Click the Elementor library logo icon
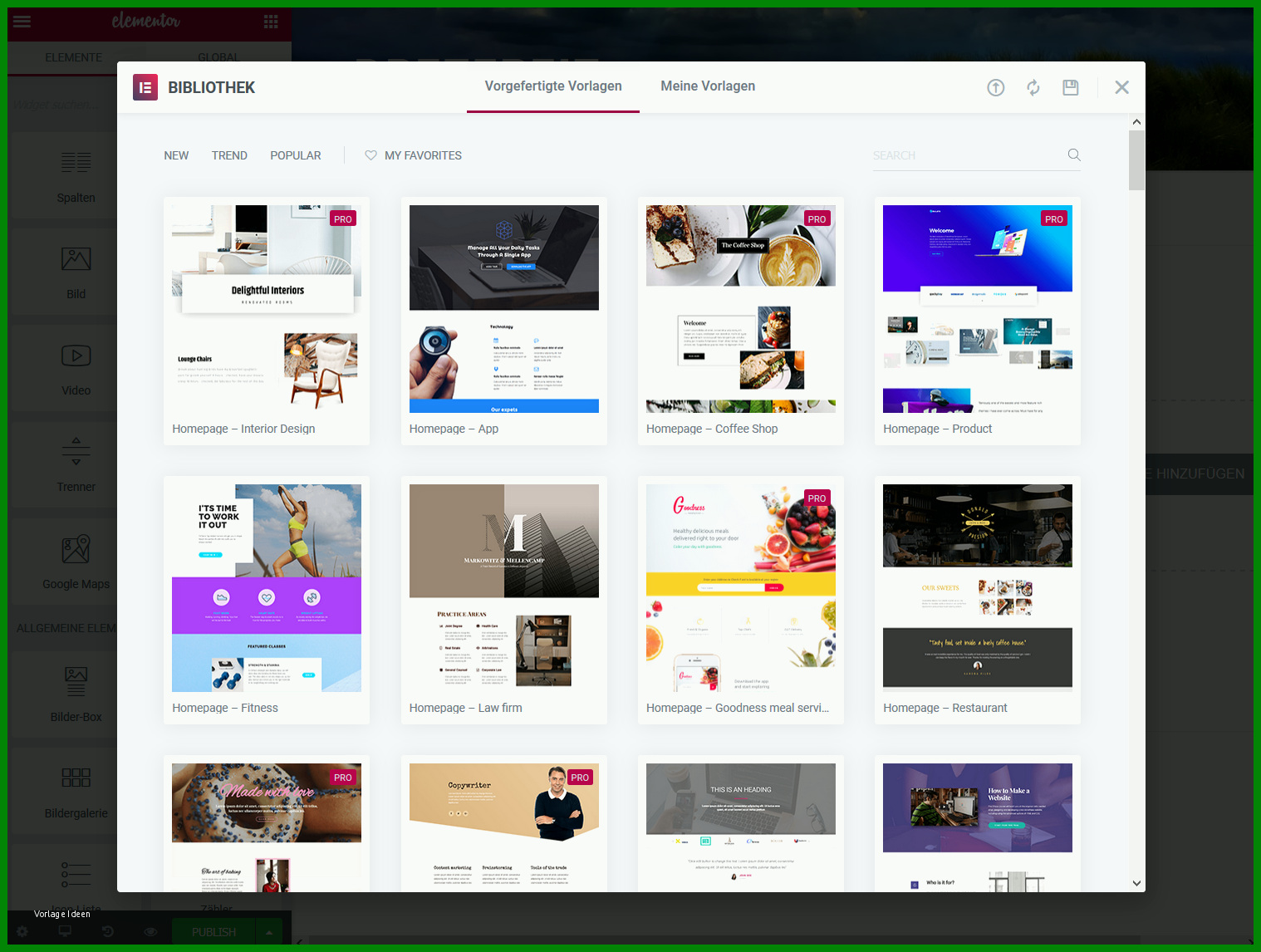The width and height of the screenshot is (1261, 952). tap(145, 87)
